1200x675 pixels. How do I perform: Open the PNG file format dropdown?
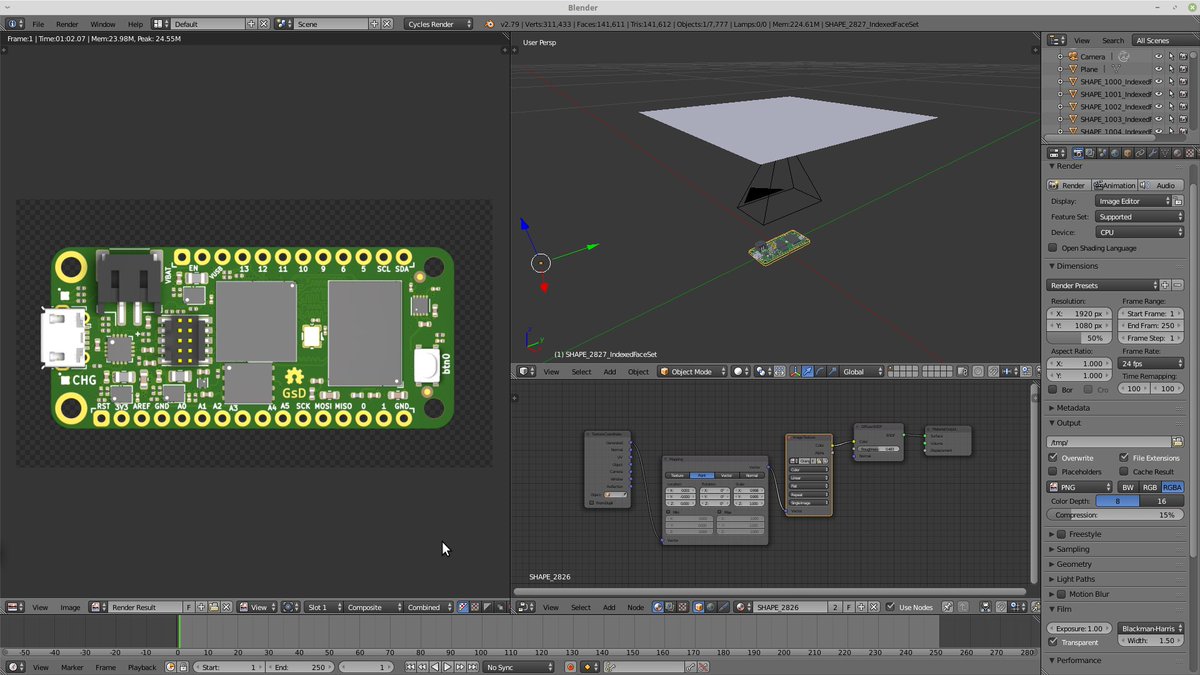[x=1079, y=487]
